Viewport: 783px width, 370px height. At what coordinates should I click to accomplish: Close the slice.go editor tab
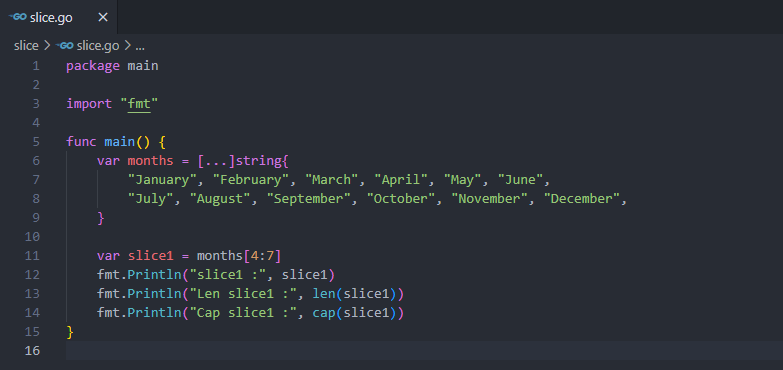103,17
